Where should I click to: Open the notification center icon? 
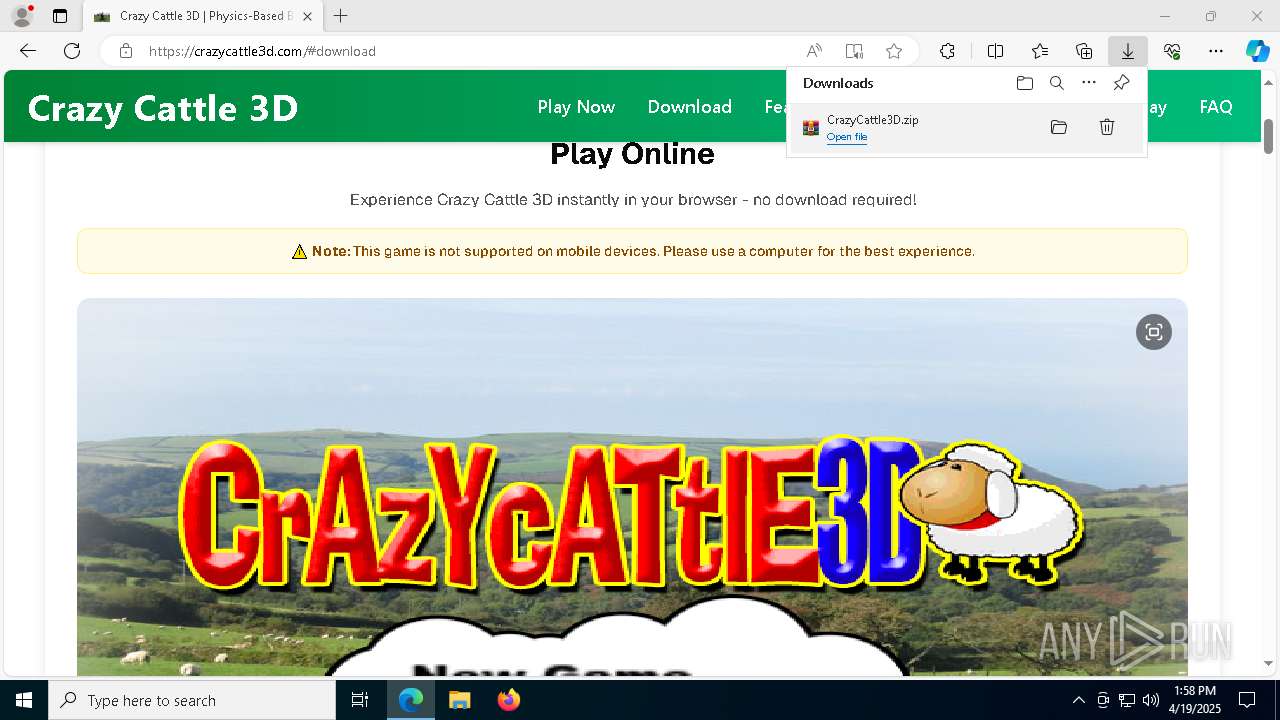[1247, 700]
